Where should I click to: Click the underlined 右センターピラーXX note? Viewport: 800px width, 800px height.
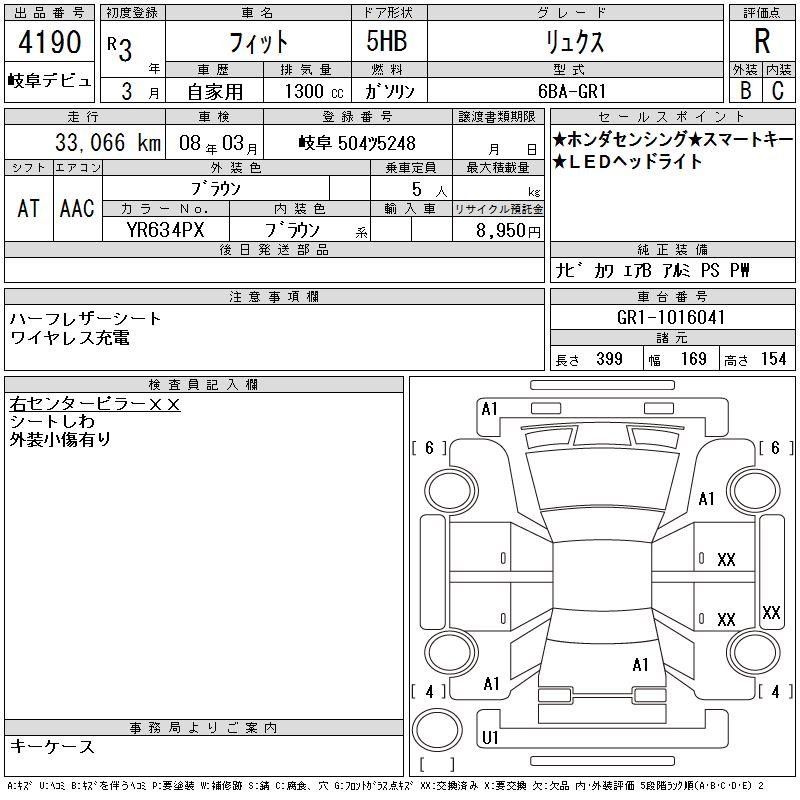[x=94, y=404]
